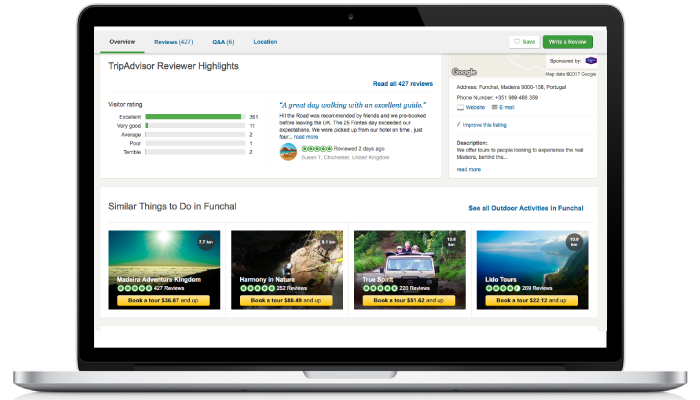Click the sponsor logo icon
This screenshot has width=700, height=400.
[591, 60]
